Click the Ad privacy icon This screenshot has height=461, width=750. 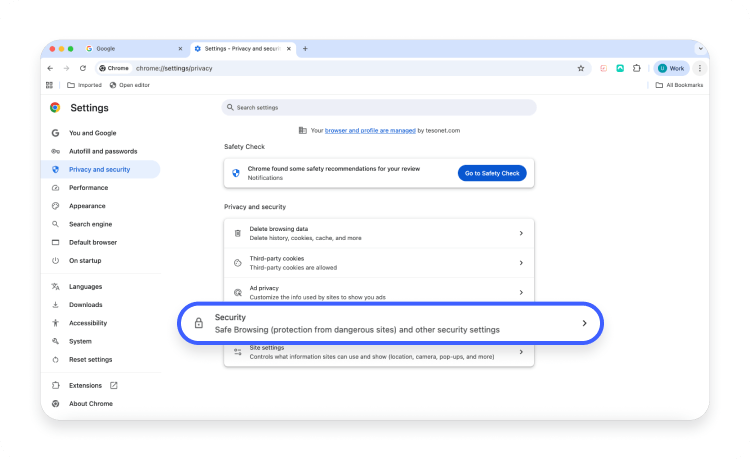238,293
